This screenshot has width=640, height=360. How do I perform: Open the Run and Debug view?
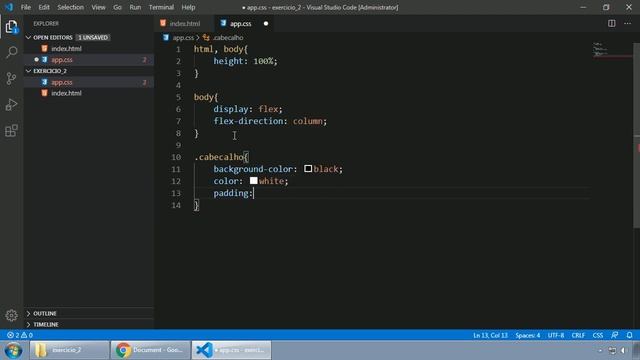point(11,104)
